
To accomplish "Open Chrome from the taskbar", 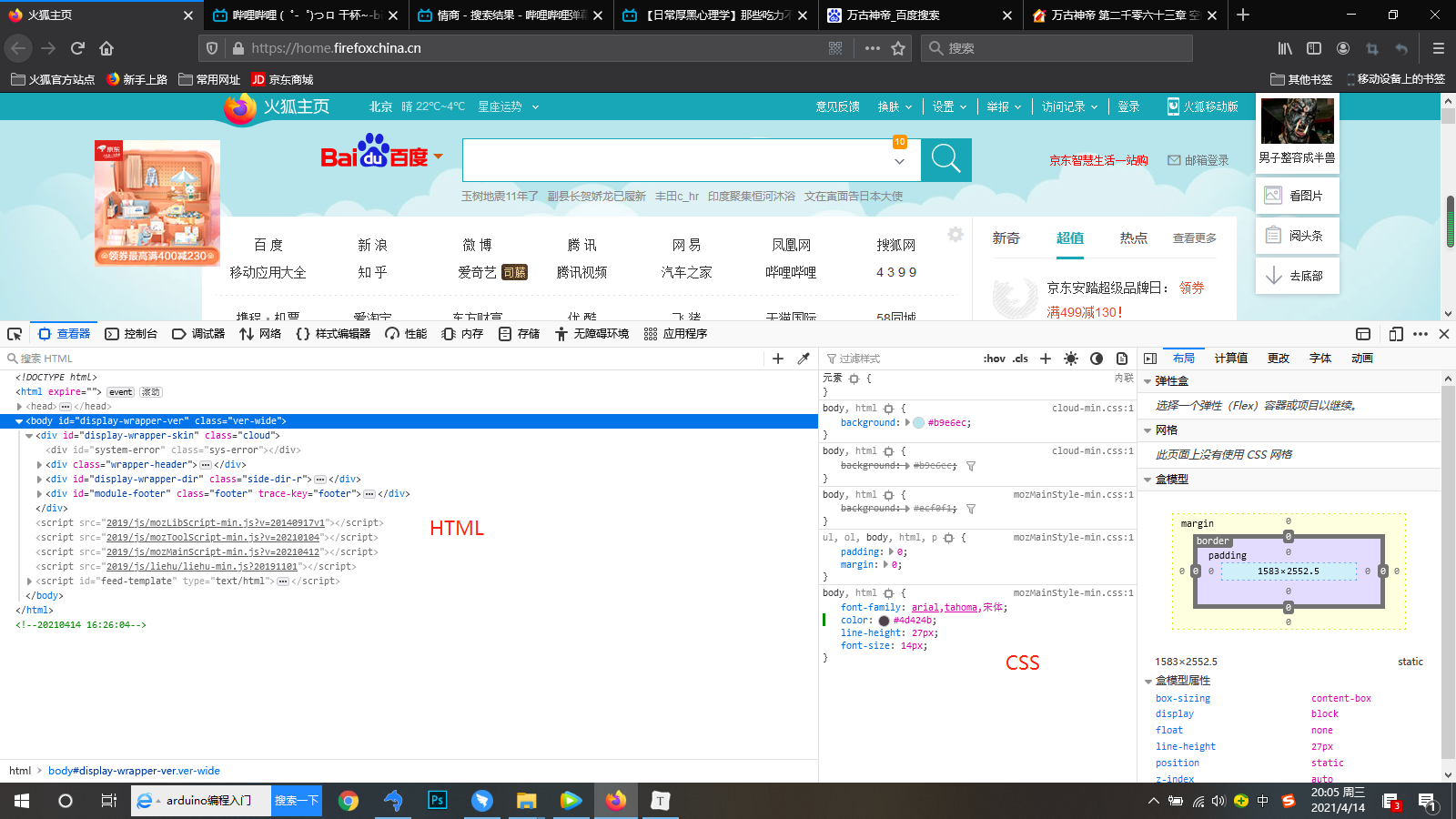I will [x=349, y=801].
